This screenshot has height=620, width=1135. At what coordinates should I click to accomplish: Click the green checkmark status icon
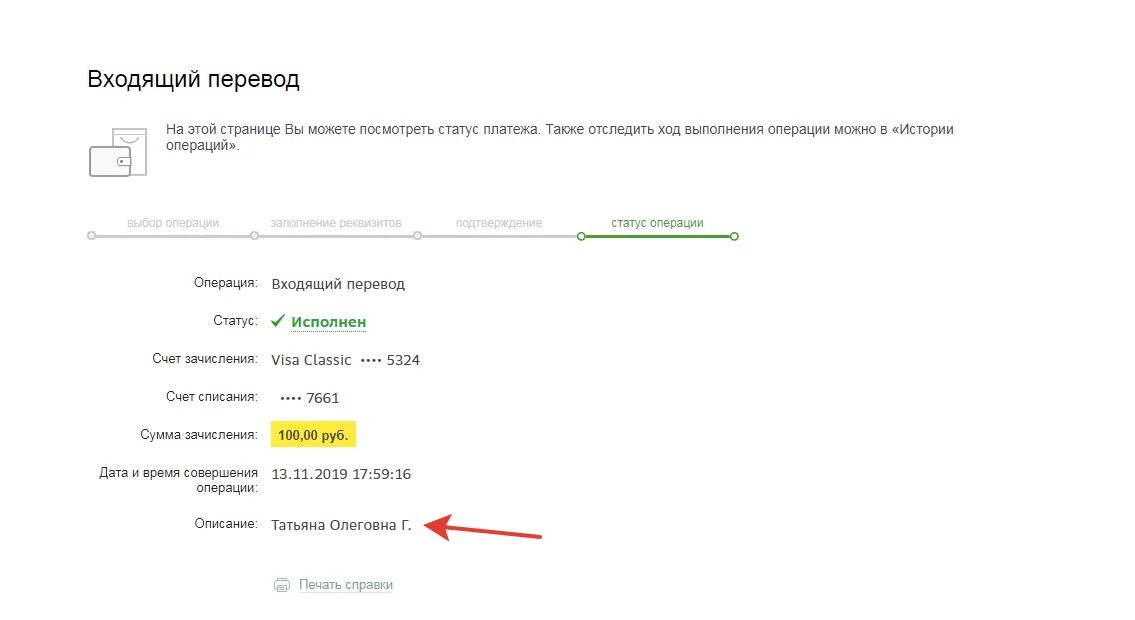[278, 320]
